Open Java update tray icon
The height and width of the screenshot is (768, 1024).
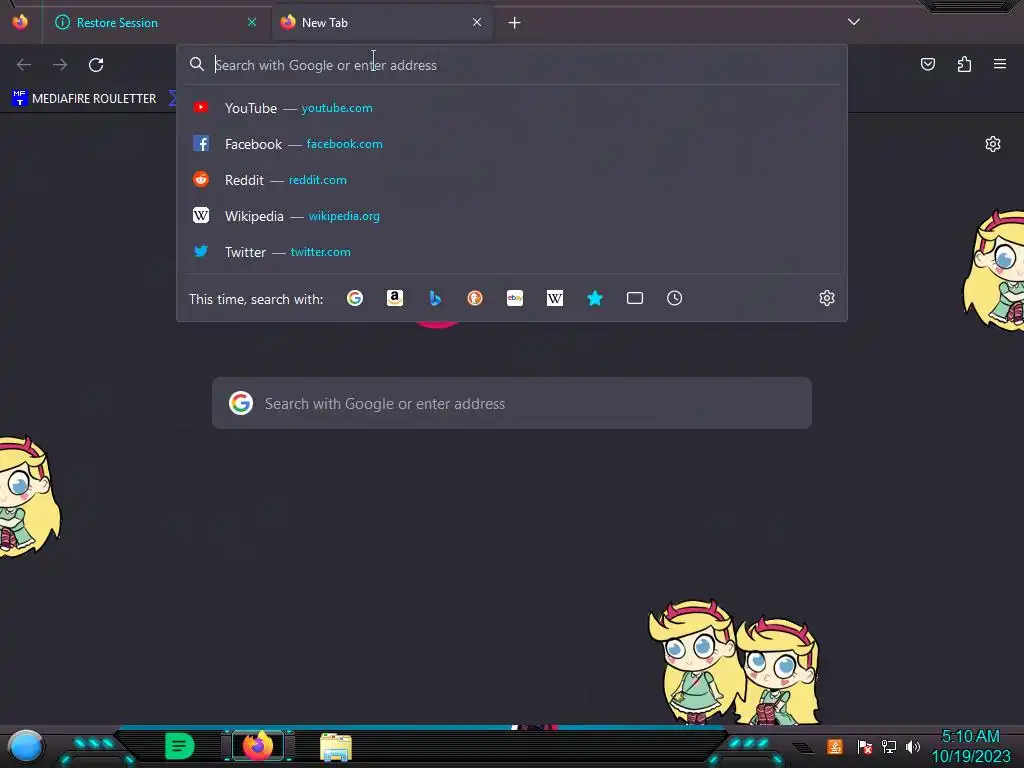[835, 746]
